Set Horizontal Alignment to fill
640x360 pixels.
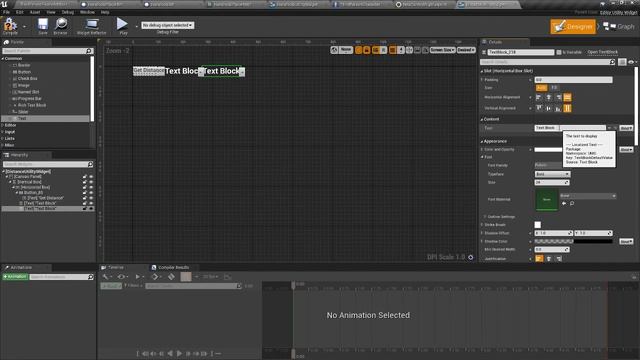click(567, 97)
